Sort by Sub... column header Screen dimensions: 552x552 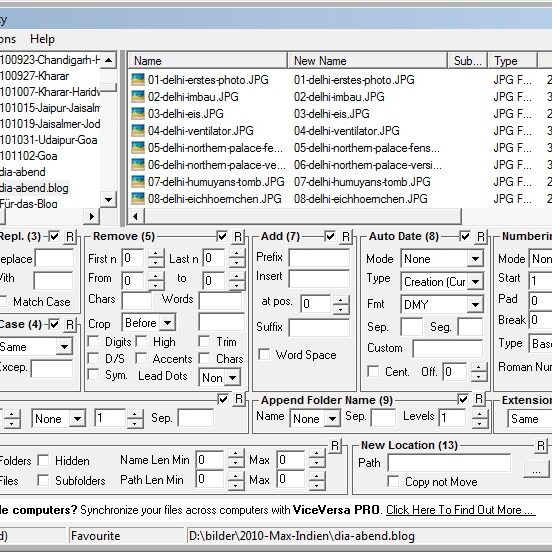pyautogui.click(x=467, y=61)
